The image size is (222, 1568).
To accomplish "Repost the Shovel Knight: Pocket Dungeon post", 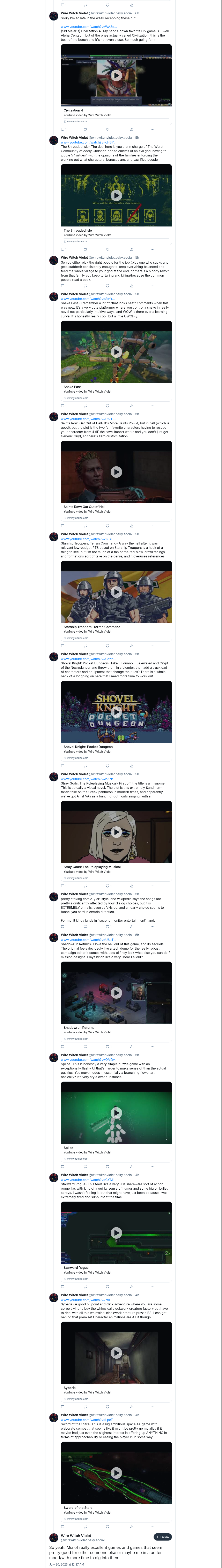I will (85, 766).
